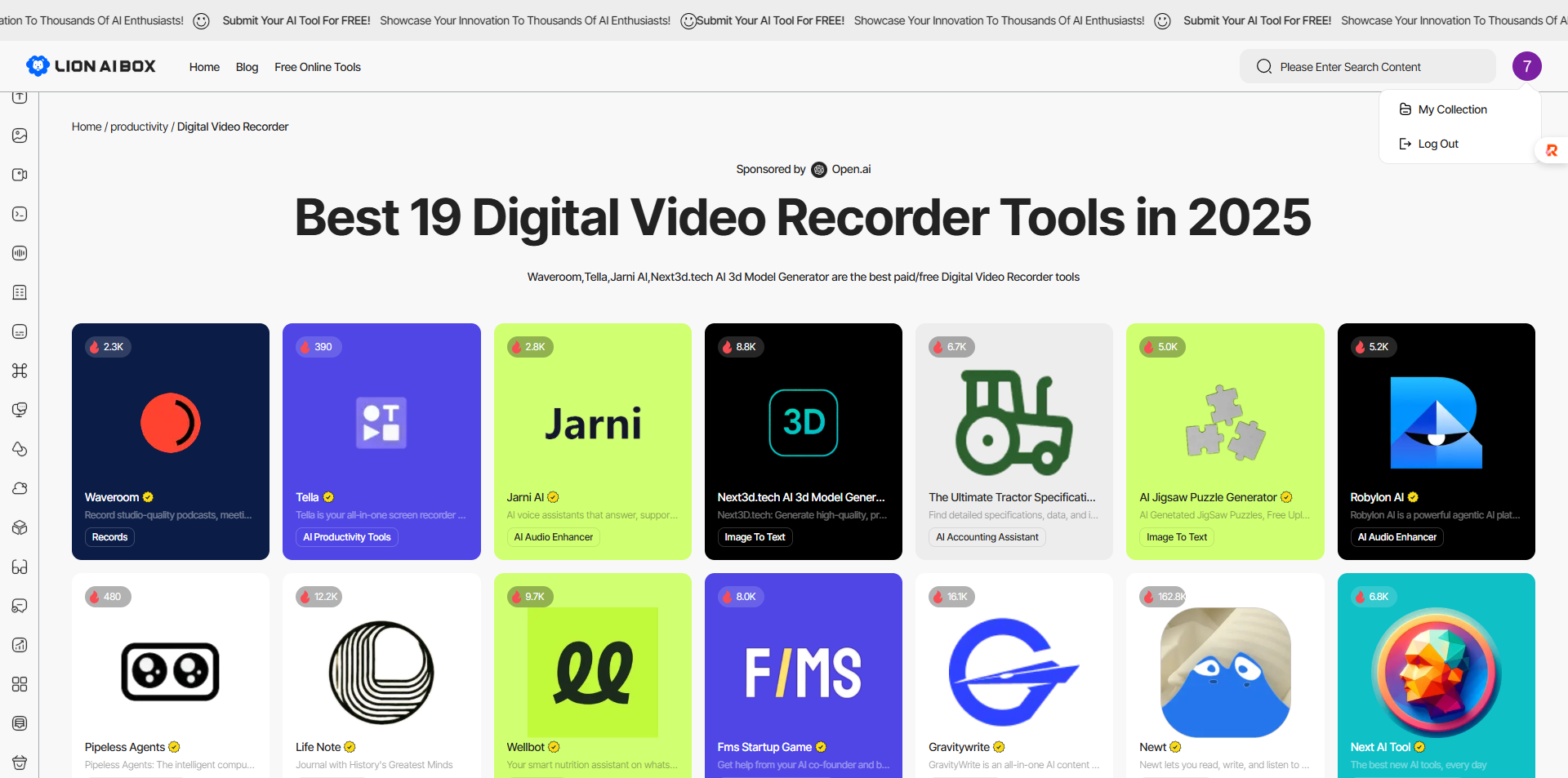
Task: Open the subtitles caption category in the sidebar
Action: click(20, 331)
